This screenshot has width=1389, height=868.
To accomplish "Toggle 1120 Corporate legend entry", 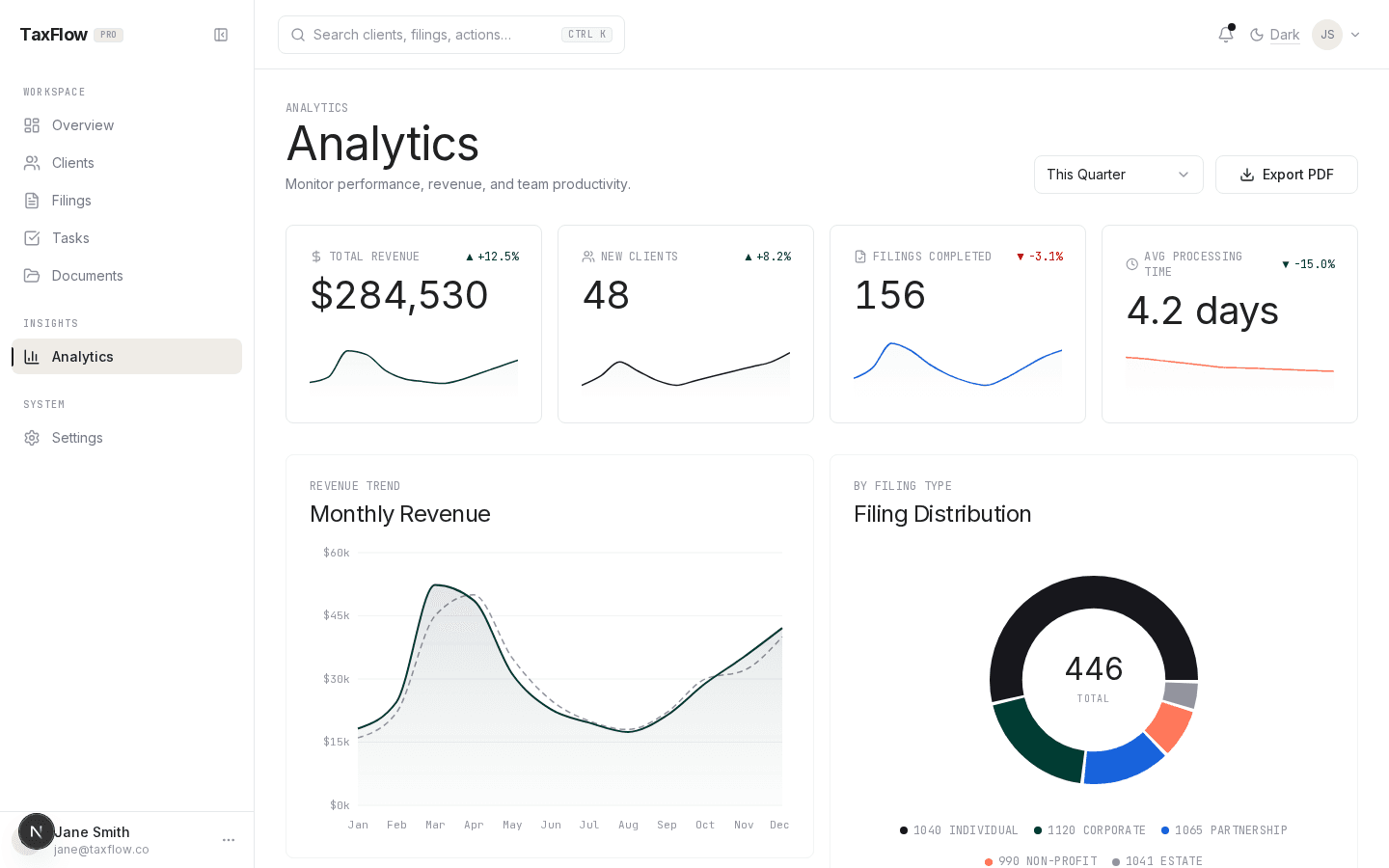I will pyautogui.click(x=1090, y=830).
